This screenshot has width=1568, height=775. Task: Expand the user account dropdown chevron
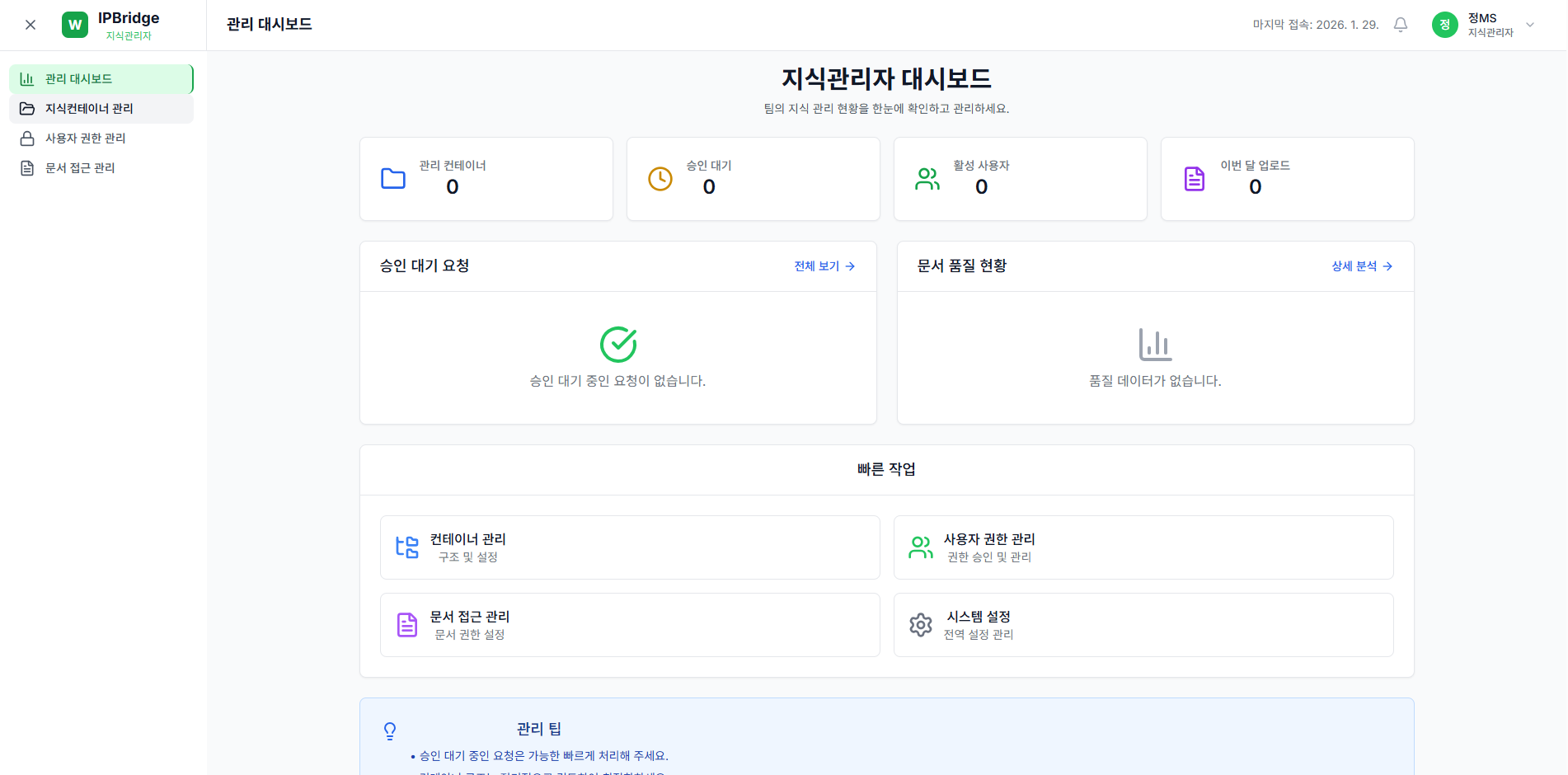tap(1530, 25)
